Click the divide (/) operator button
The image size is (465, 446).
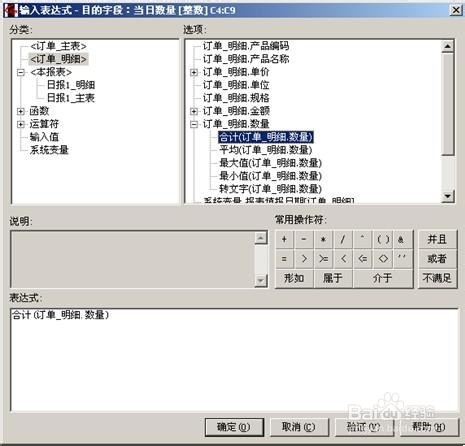click(x=343, y=239)
